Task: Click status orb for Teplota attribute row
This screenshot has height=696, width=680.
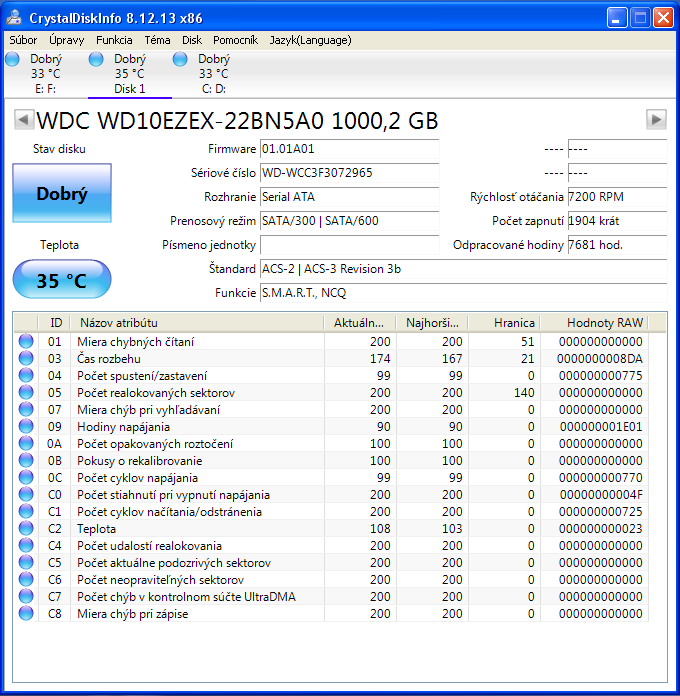Action: (x=26, y=529)
